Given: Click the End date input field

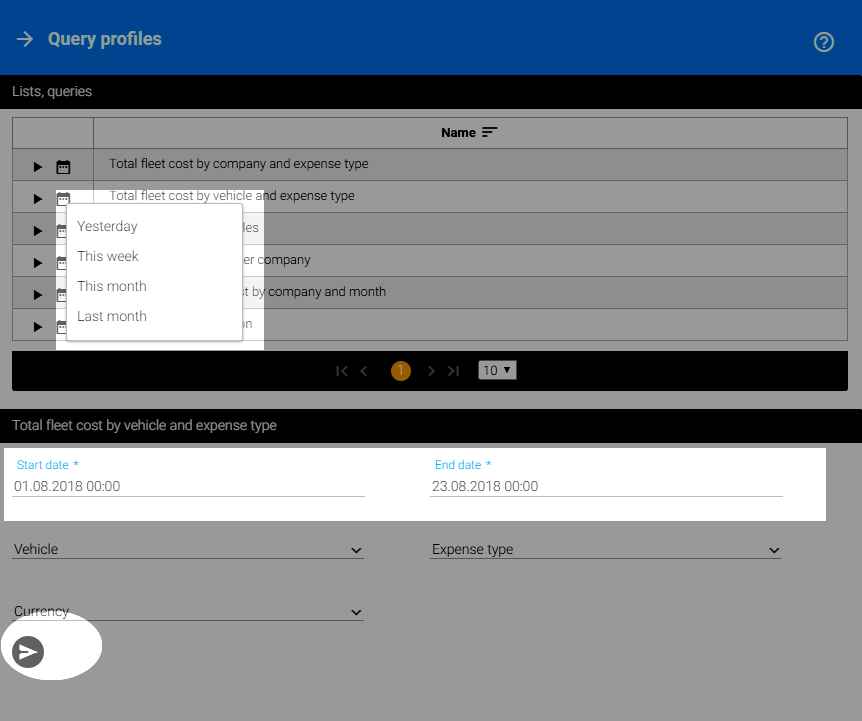Looking at the screenshot, I should pos(605,486).
